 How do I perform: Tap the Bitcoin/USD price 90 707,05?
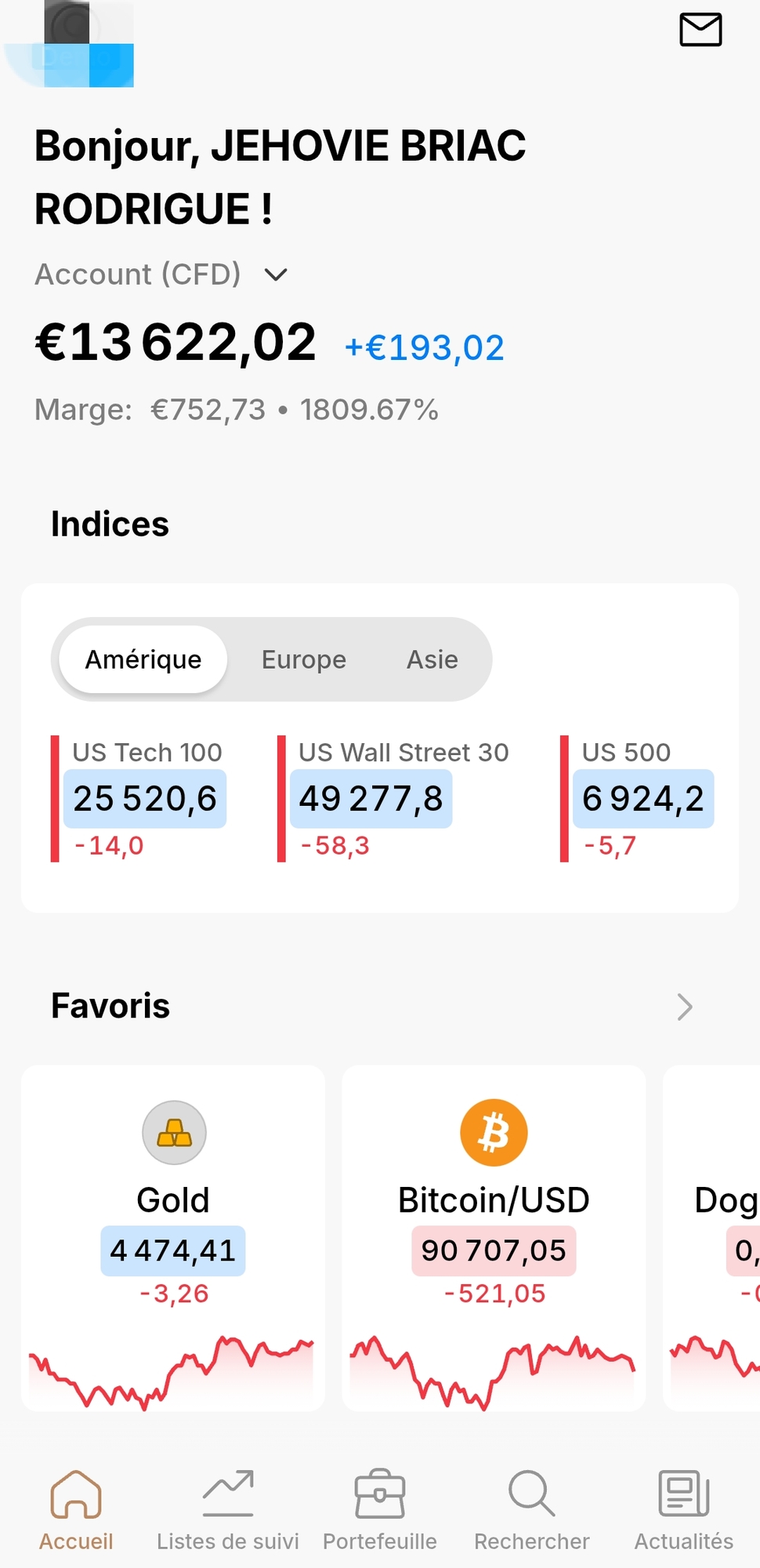(494, 1250)
